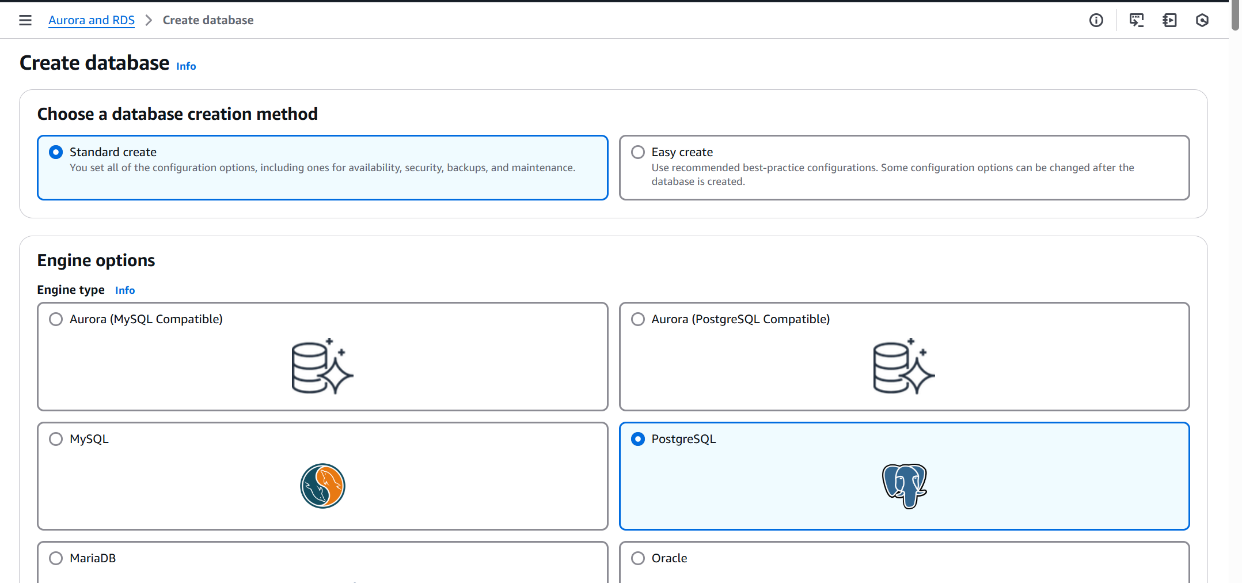This screenshot has height=583, width=1242.
Task: Click the breadcrumb chevron after Aurora and RDS
Action: [149, 20]
